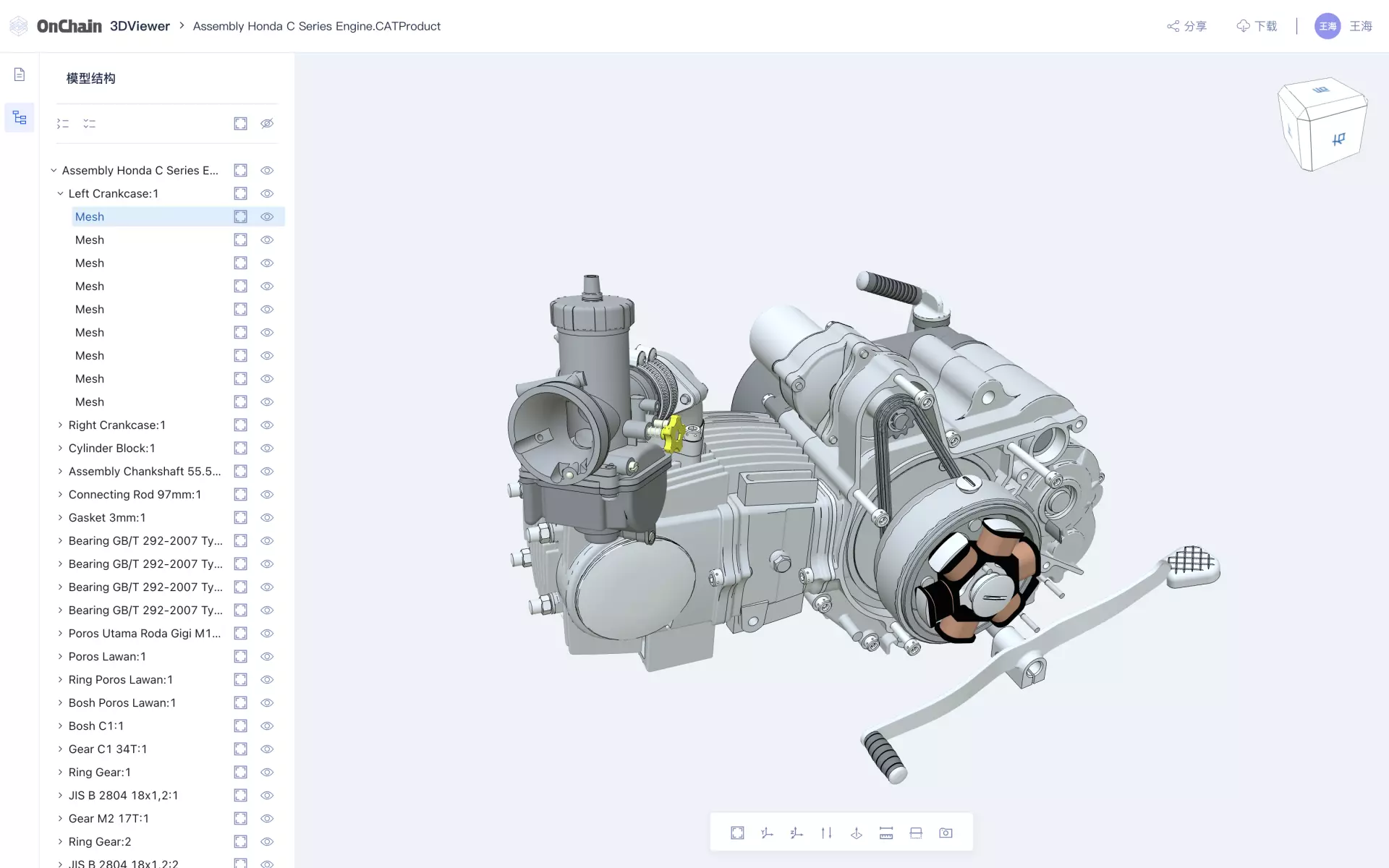Viewport: 1389px width, 868px height.
Task: Focus view on Right Crankcase:1
Action: pos(240,425)
